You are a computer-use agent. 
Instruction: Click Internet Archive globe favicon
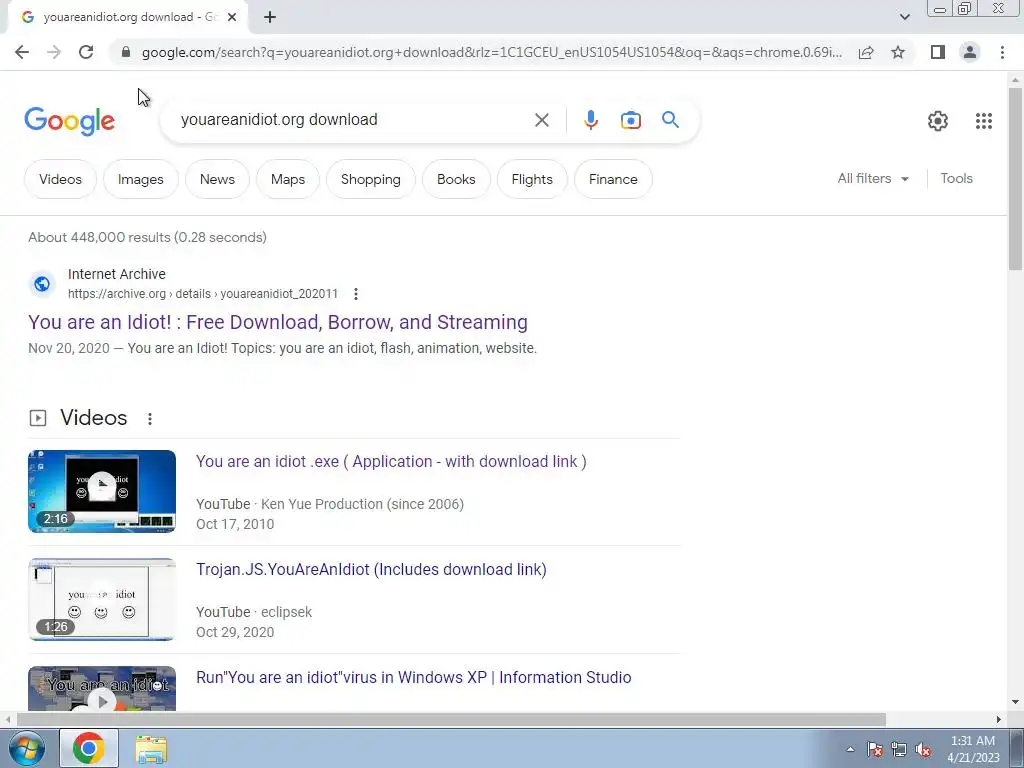coord(42,284)
